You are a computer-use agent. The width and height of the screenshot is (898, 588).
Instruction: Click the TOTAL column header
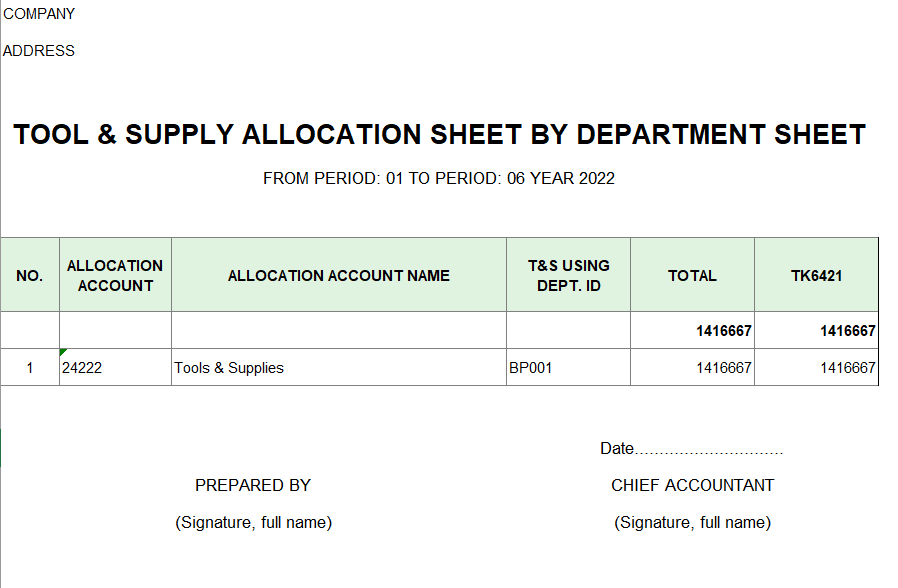[x=692, y=276]
